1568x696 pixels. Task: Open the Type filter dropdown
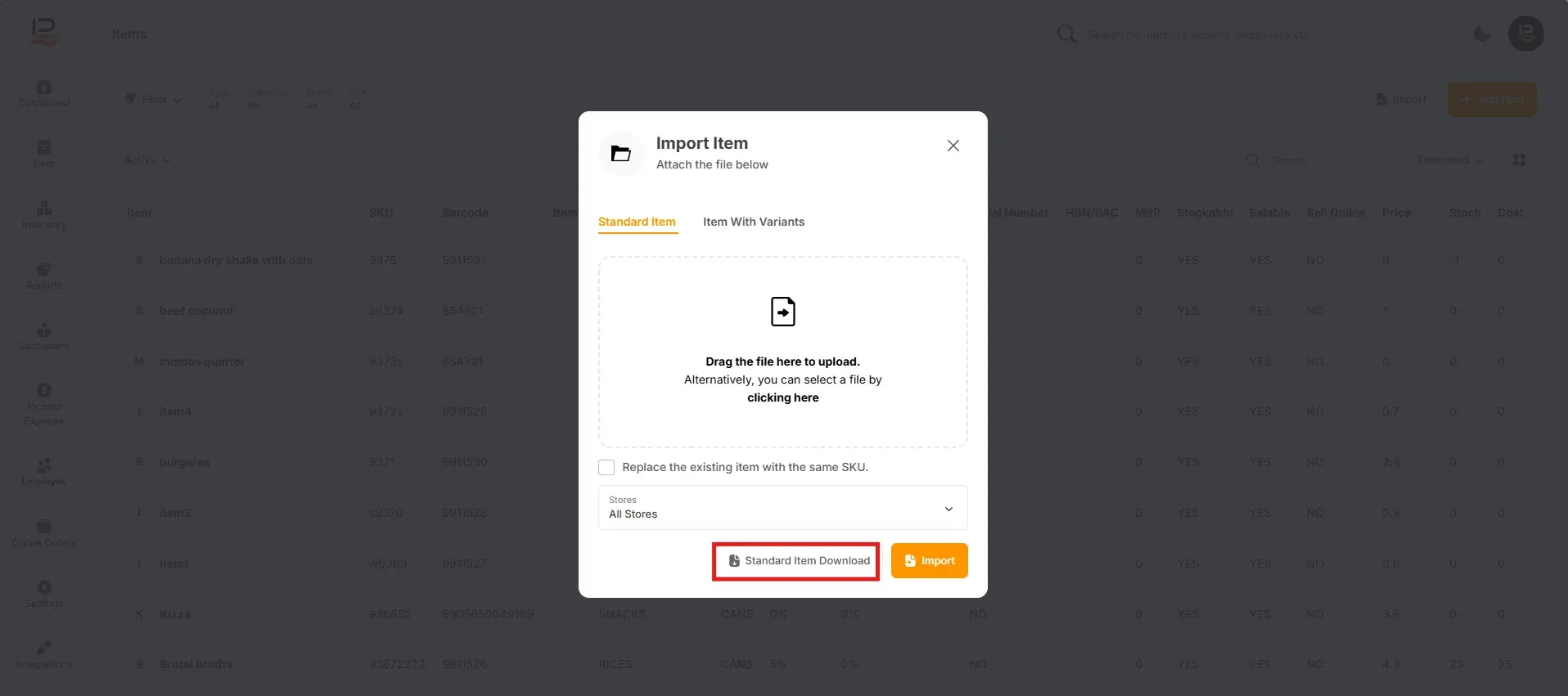[x=219, y=99]
